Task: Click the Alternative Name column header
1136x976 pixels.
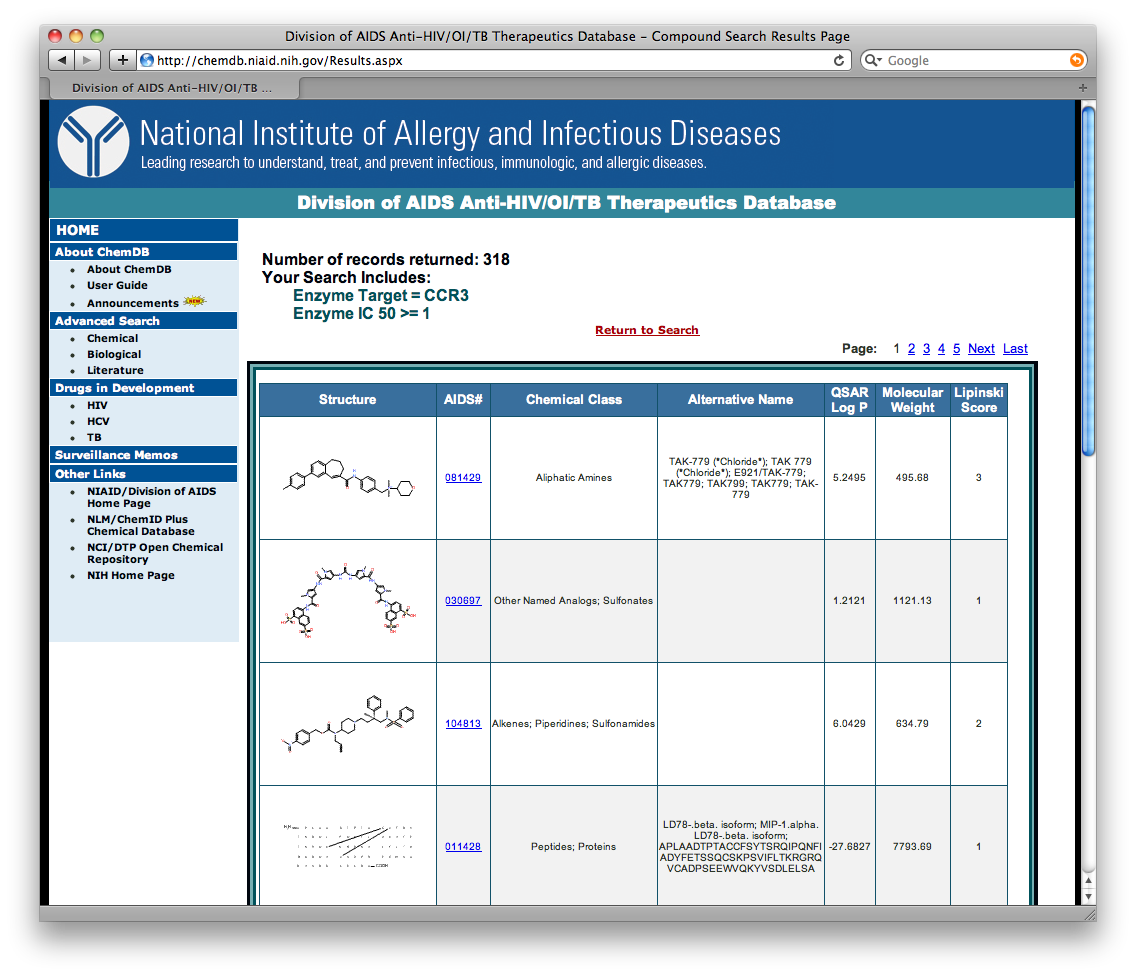Action: [x=740, y=400]
